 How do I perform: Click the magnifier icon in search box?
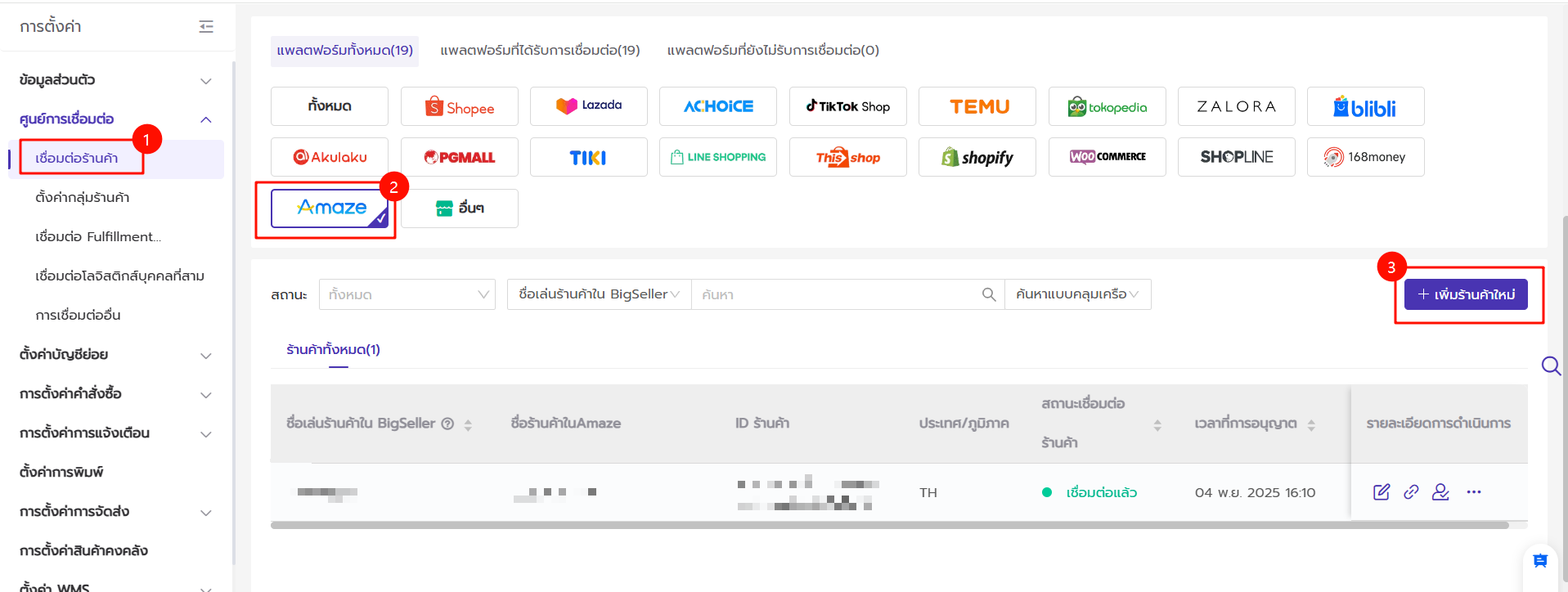(x=989, y=294)
